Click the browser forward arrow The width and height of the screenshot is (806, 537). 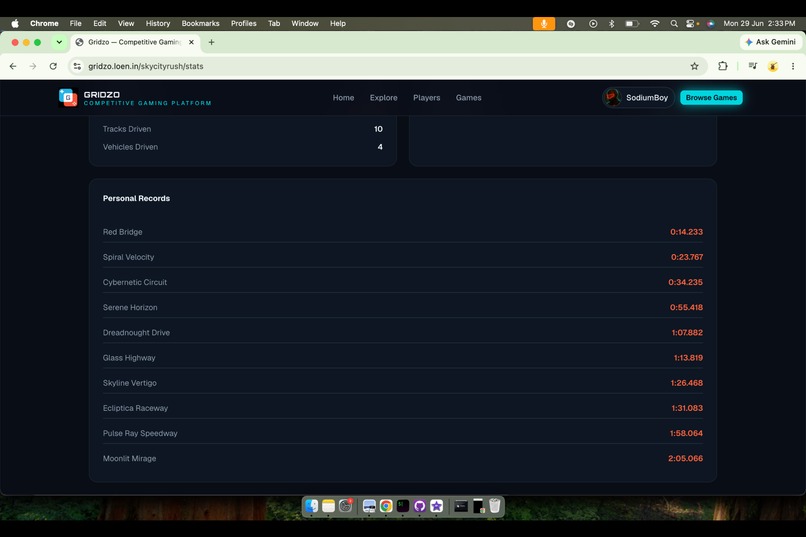pyautogui.click(x=33, y=66)
